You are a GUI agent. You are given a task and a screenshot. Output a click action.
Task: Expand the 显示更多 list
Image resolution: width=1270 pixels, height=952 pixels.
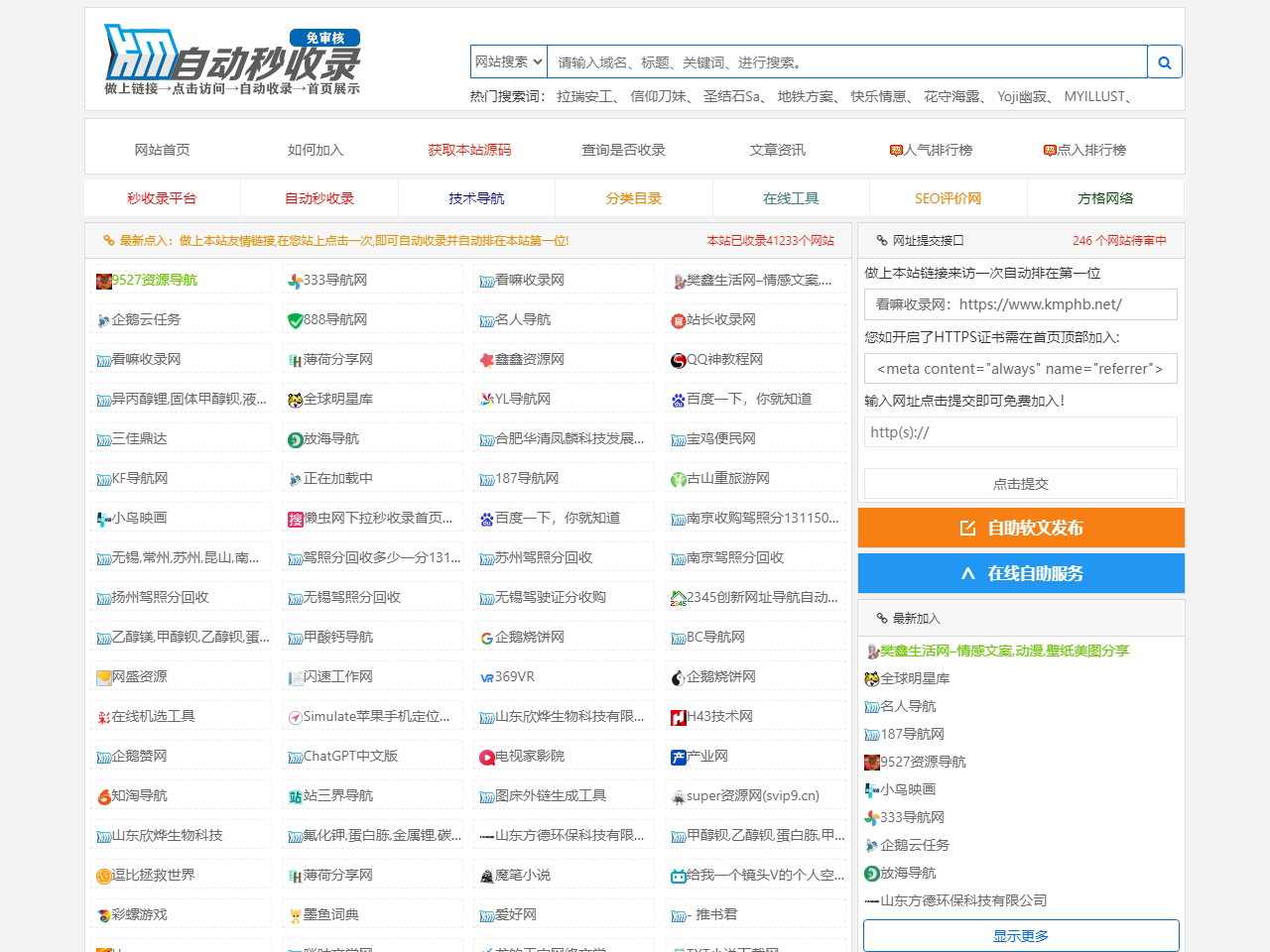(1020, 935)
